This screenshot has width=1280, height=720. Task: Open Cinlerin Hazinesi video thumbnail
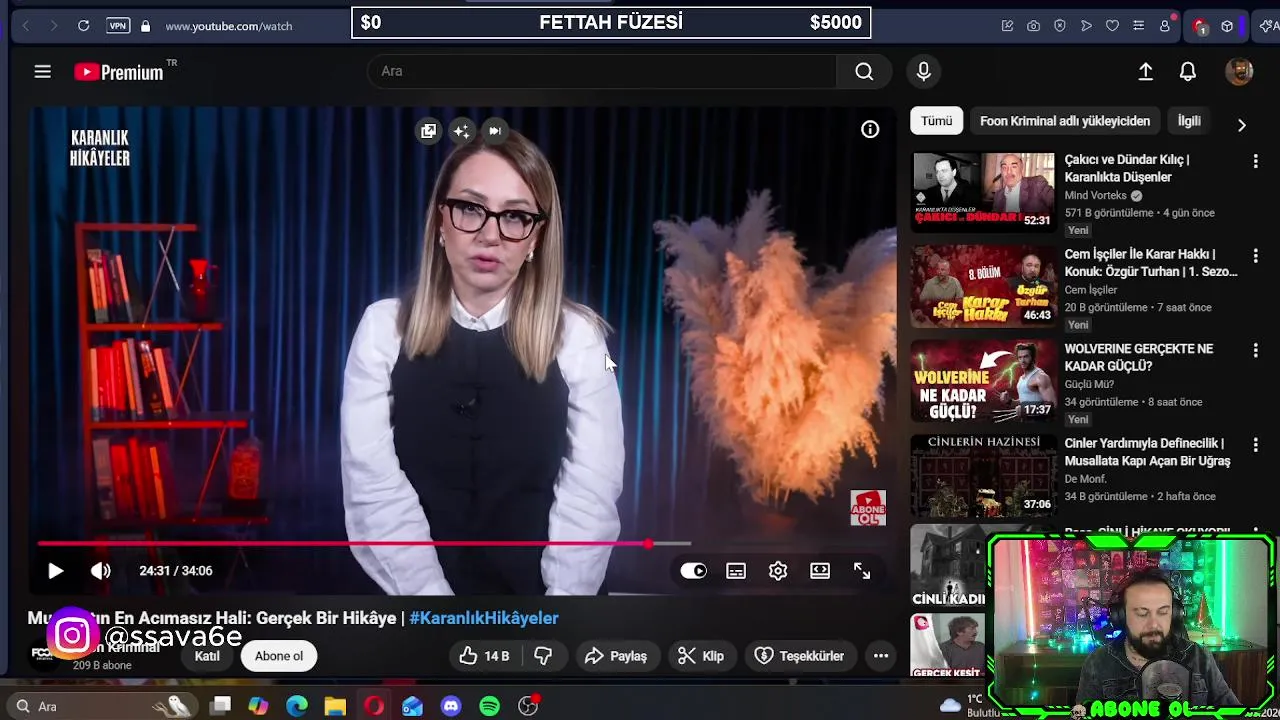pyautogui.click(x=983, y=476)
